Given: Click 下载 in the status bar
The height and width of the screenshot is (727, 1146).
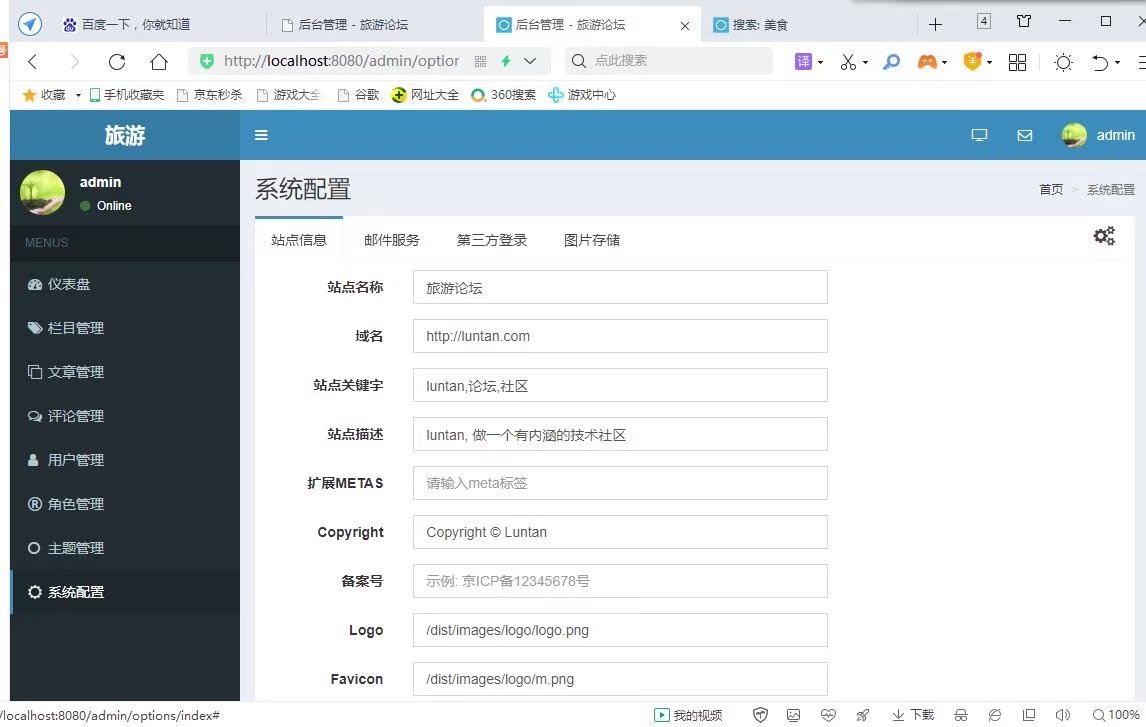Looking at the screenshot, I should pos(913,715).
